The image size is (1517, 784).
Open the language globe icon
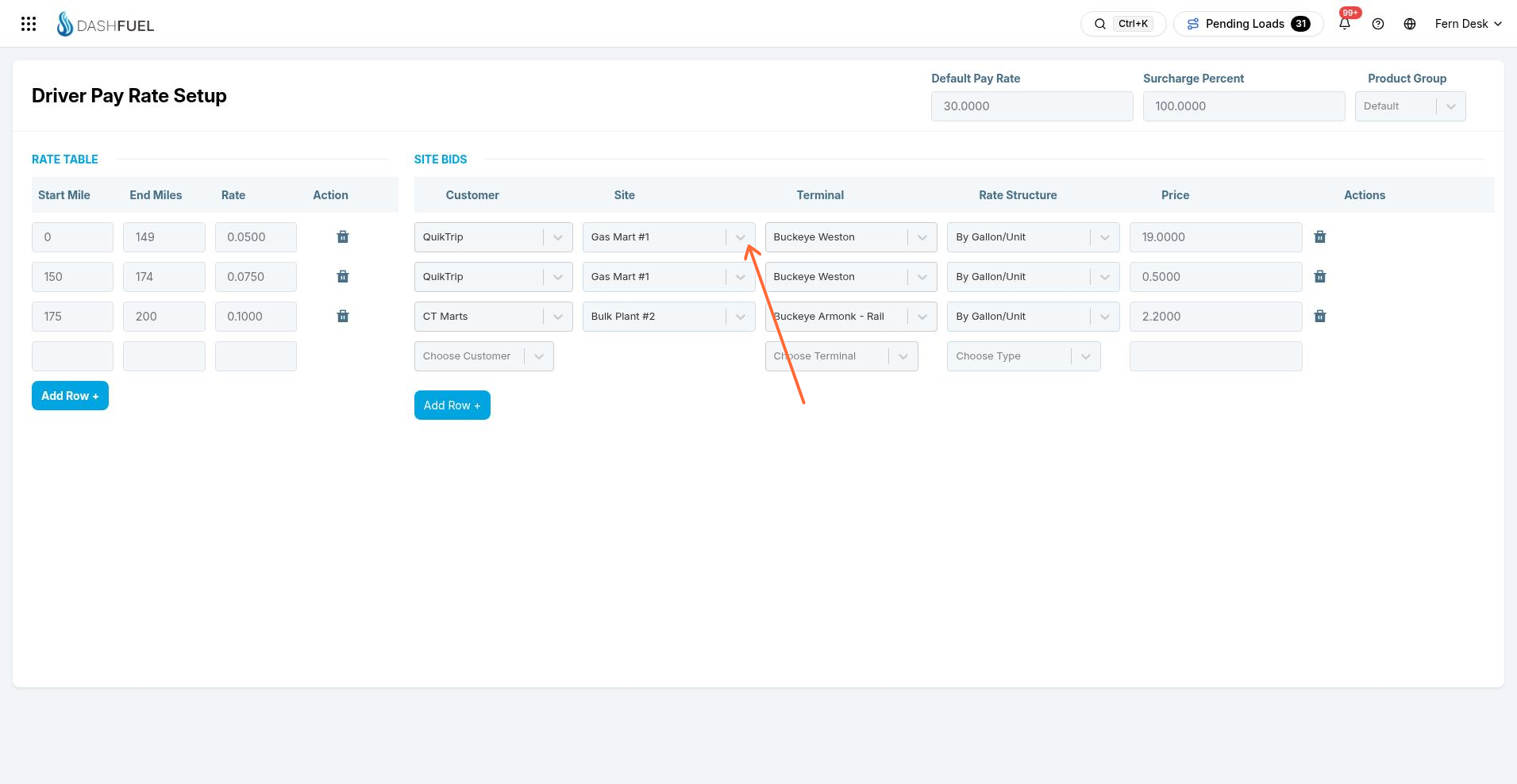pyautogui.click(x=1410, y=24)
